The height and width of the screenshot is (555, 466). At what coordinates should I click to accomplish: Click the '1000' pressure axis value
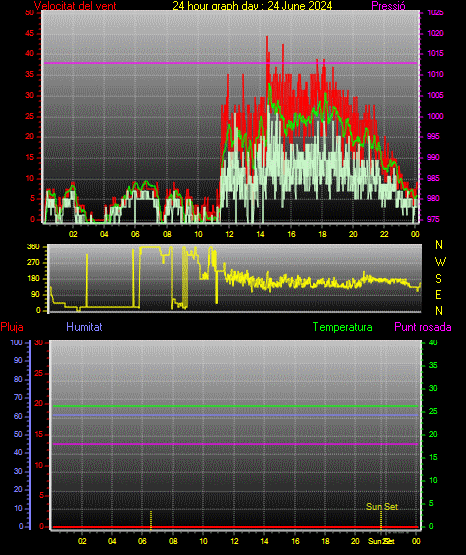tap(436, 116)
